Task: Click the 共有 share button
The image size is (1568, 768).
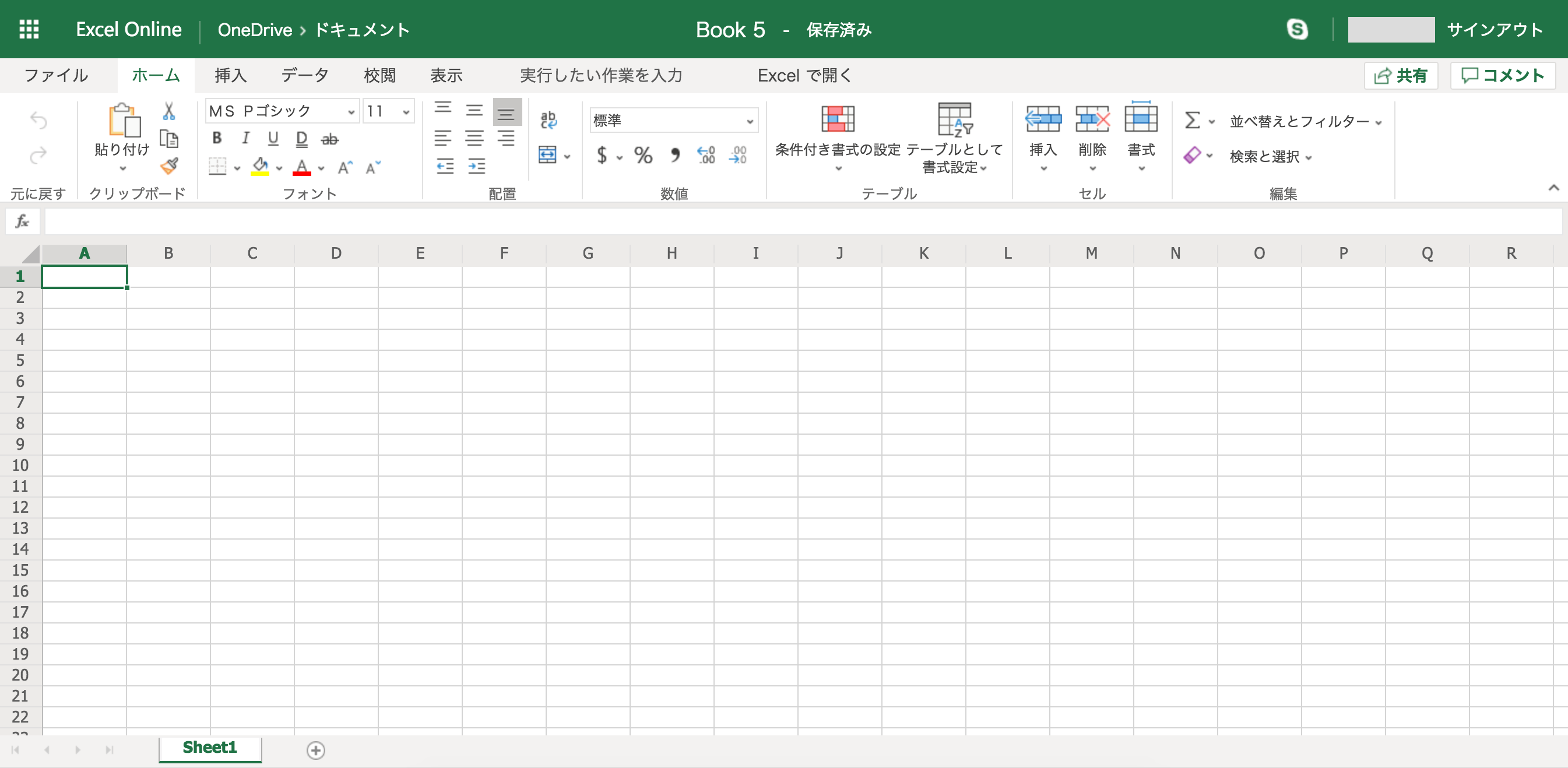Action: click(x=1401, y=76)
